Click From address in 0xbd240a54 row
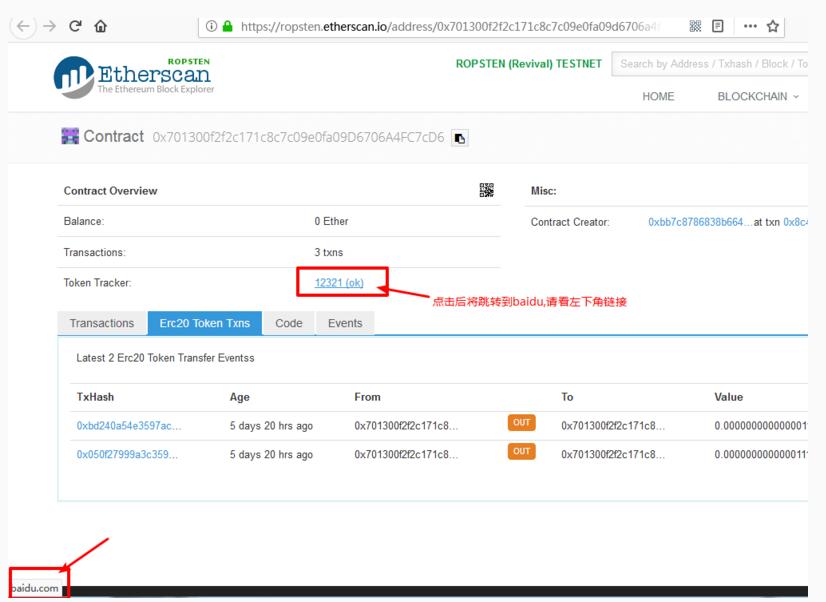 point(406,426)
